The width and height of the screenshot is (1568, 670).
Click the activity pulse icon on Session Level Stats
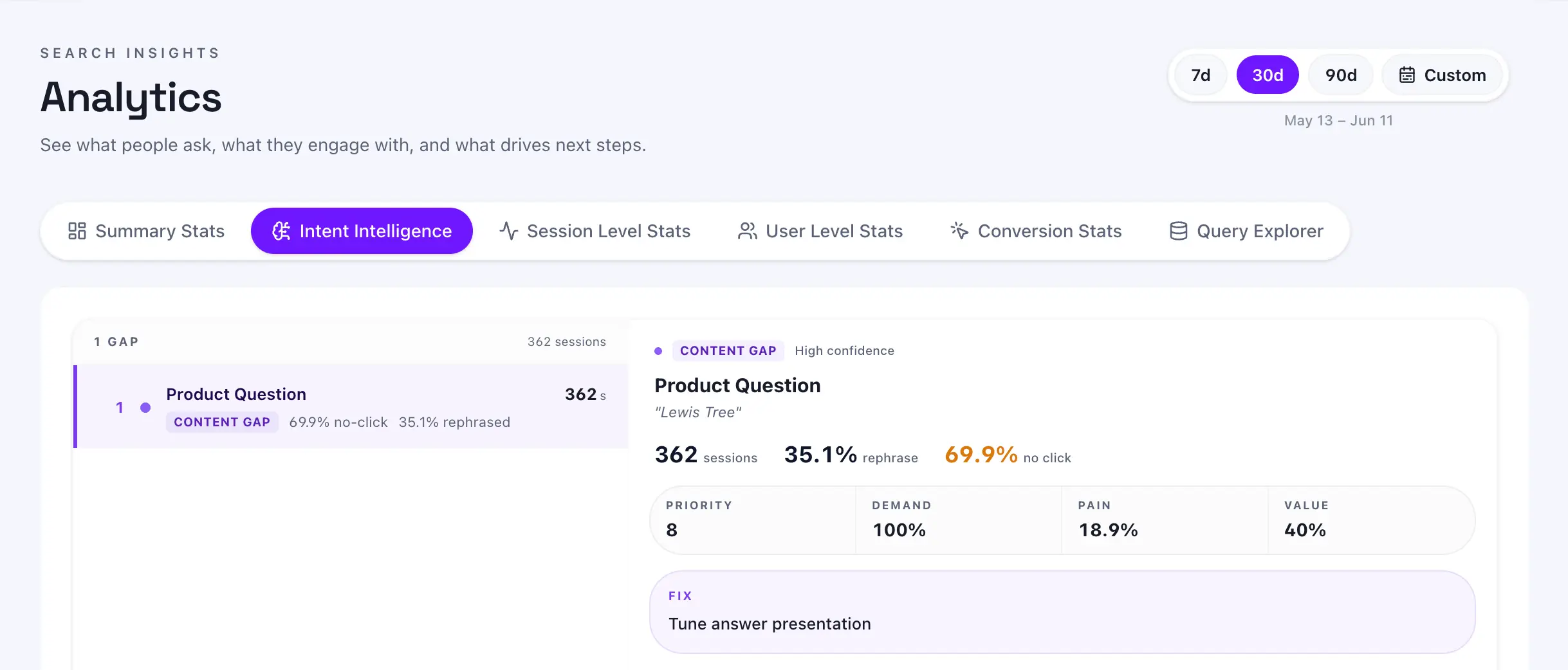click(508, 231)
